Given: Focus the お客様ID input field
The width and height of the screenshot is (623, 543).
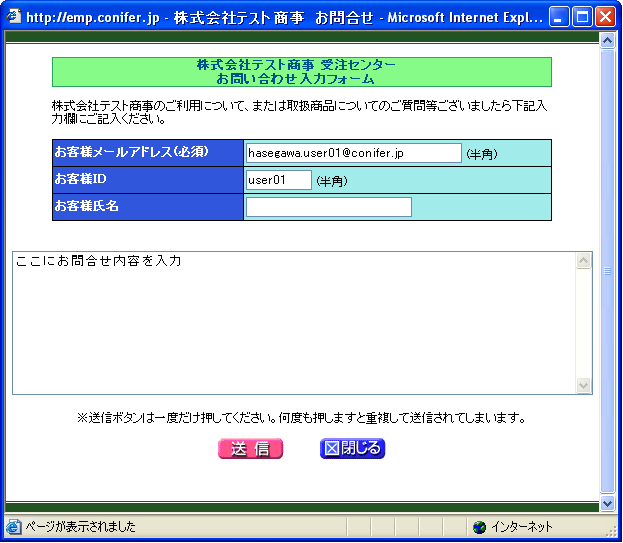Looking at the screenshot, I should tap(279, 180).
